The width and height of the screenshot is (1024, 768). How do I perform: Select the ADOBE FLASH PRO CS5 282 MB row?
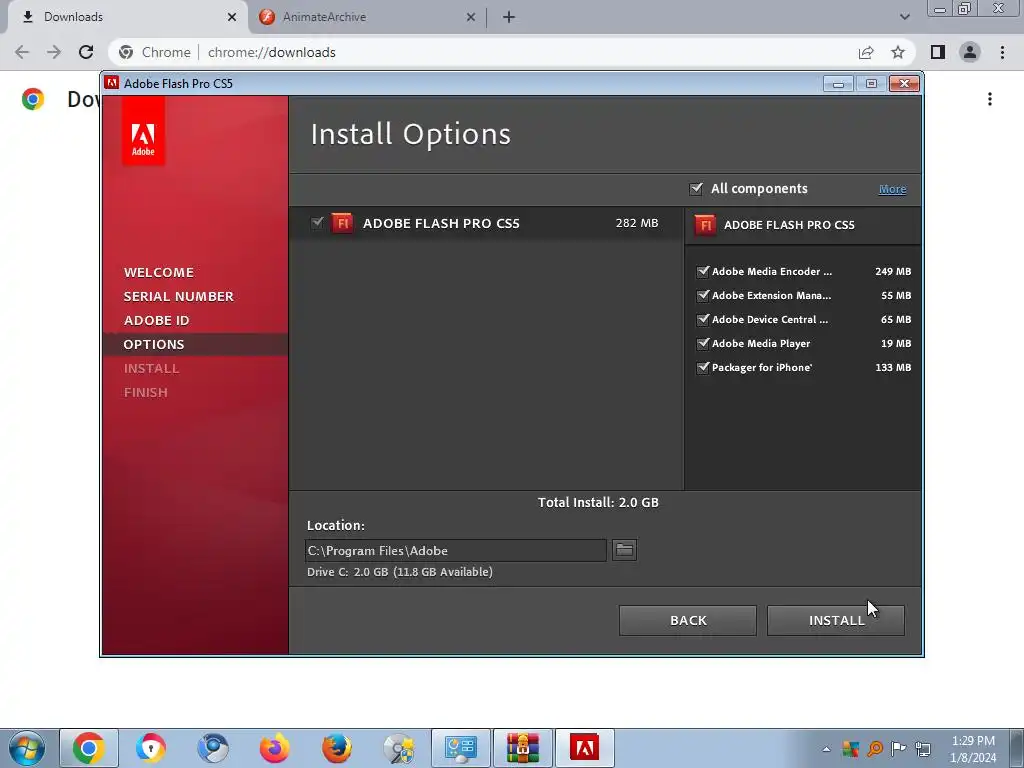487,223
